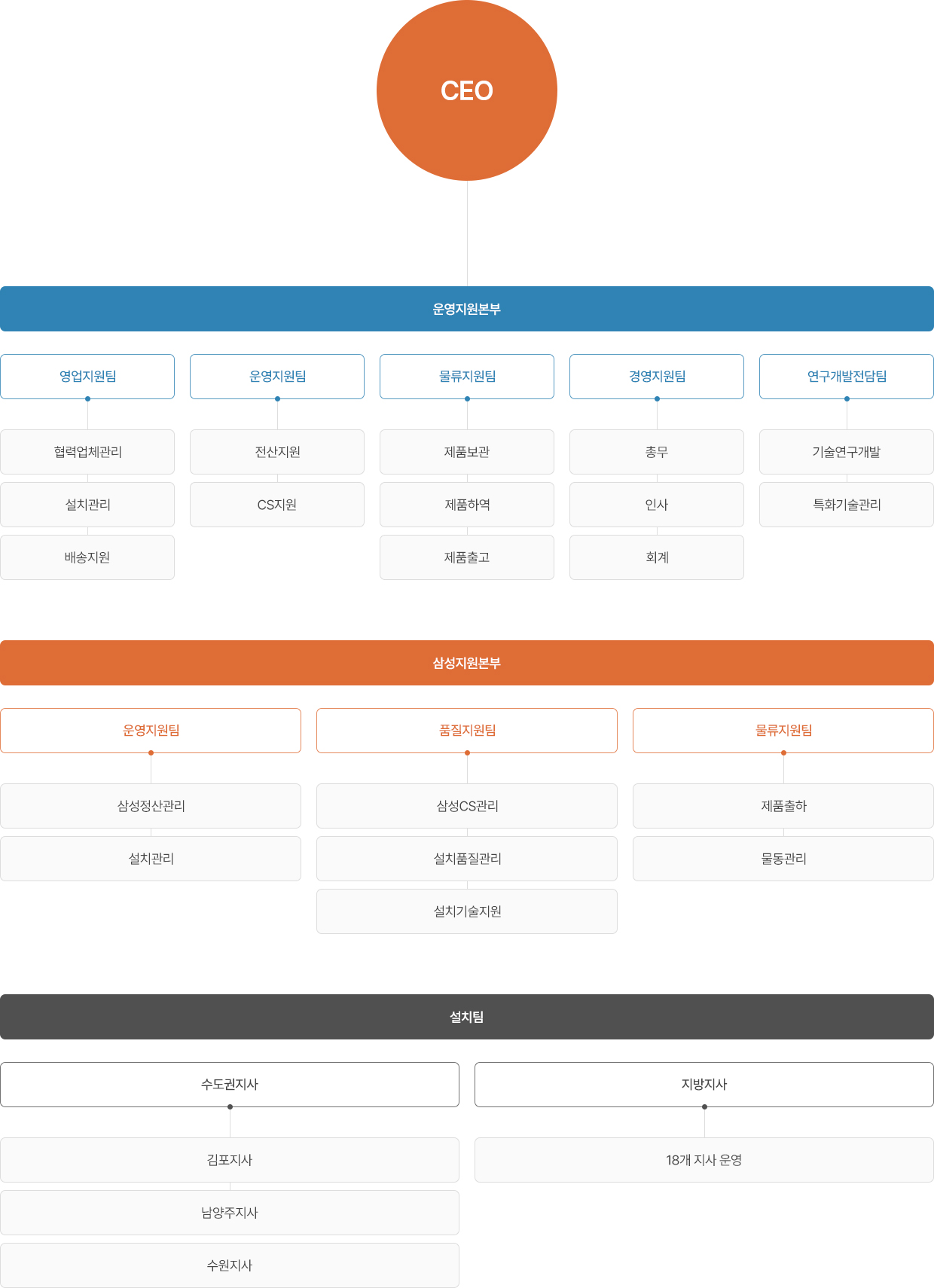This screenshot has height=1288, width=934.
Task: Click the 협력업체관리 item
Action: tap(87, 452)
